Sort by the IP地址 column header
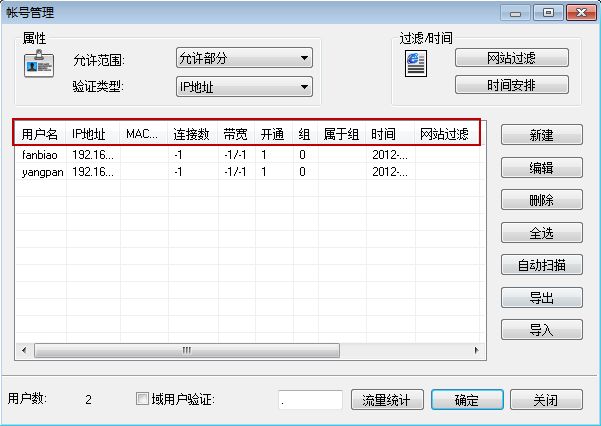The height and width of the screenshot is (426, 601). (93, 134)
